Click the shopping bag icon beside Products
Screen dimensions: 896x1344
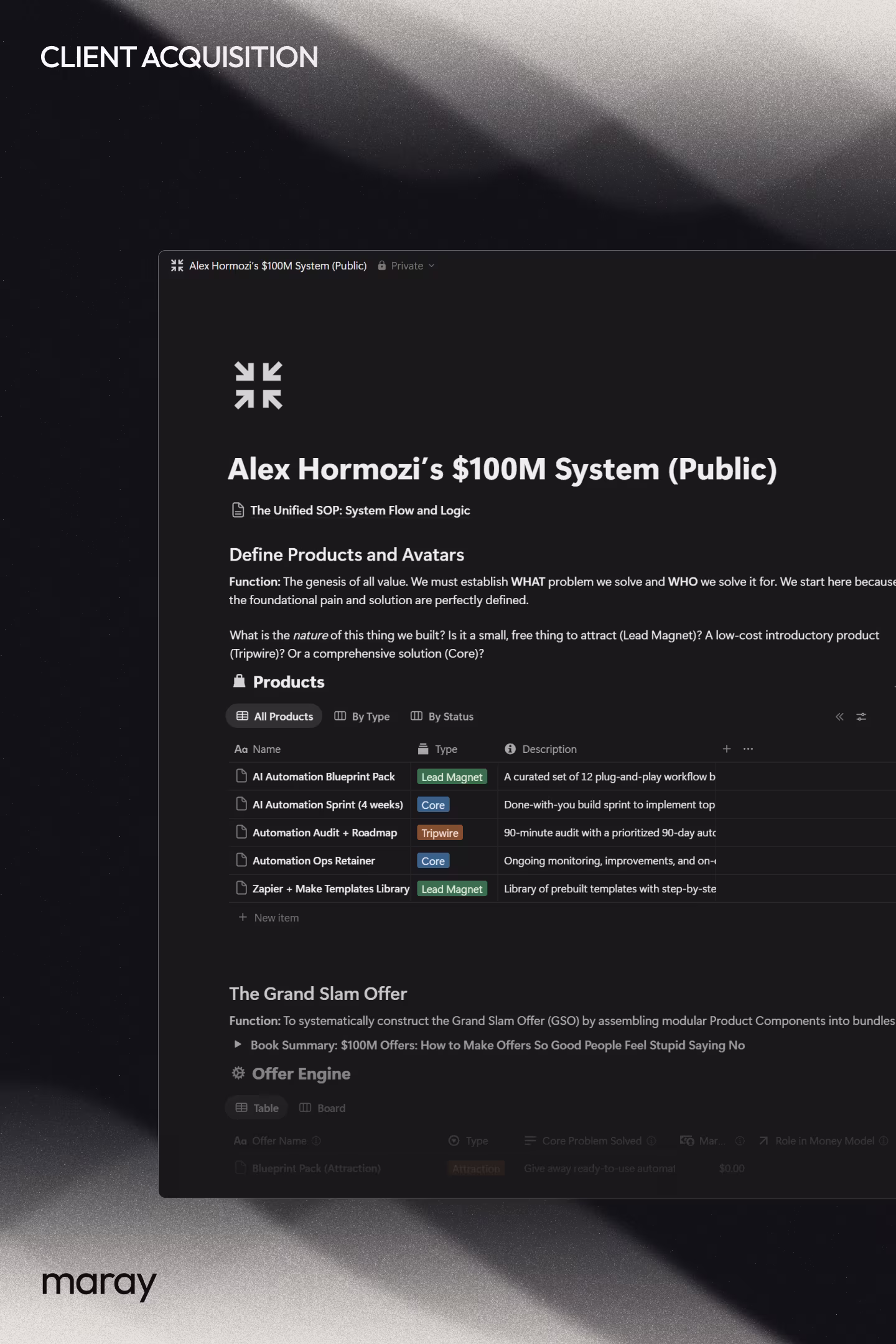[239, 681]
